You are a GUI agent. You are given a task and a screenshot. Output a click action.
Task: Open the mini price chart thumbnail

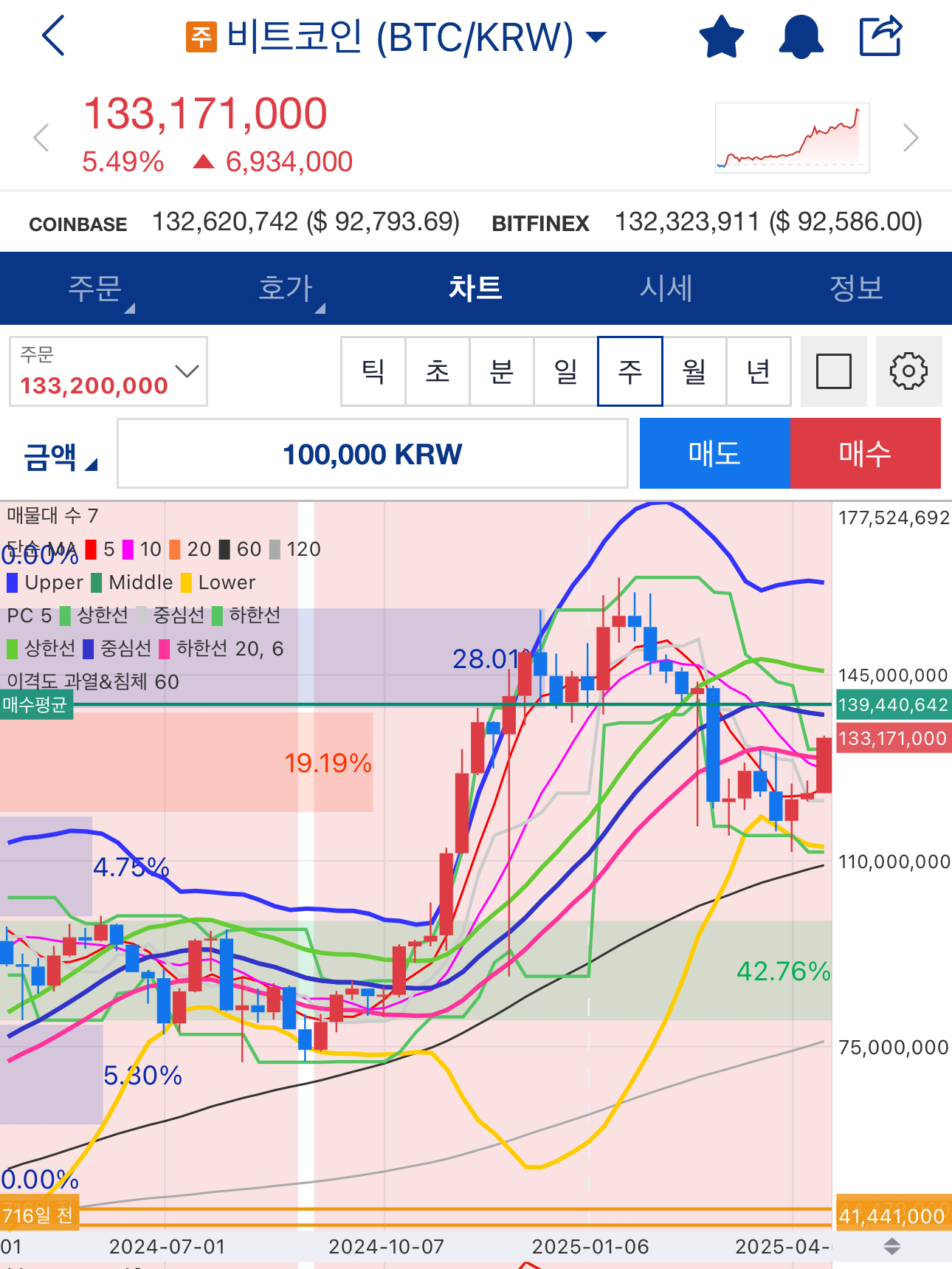pyautogui.click(x=792, y=138)
